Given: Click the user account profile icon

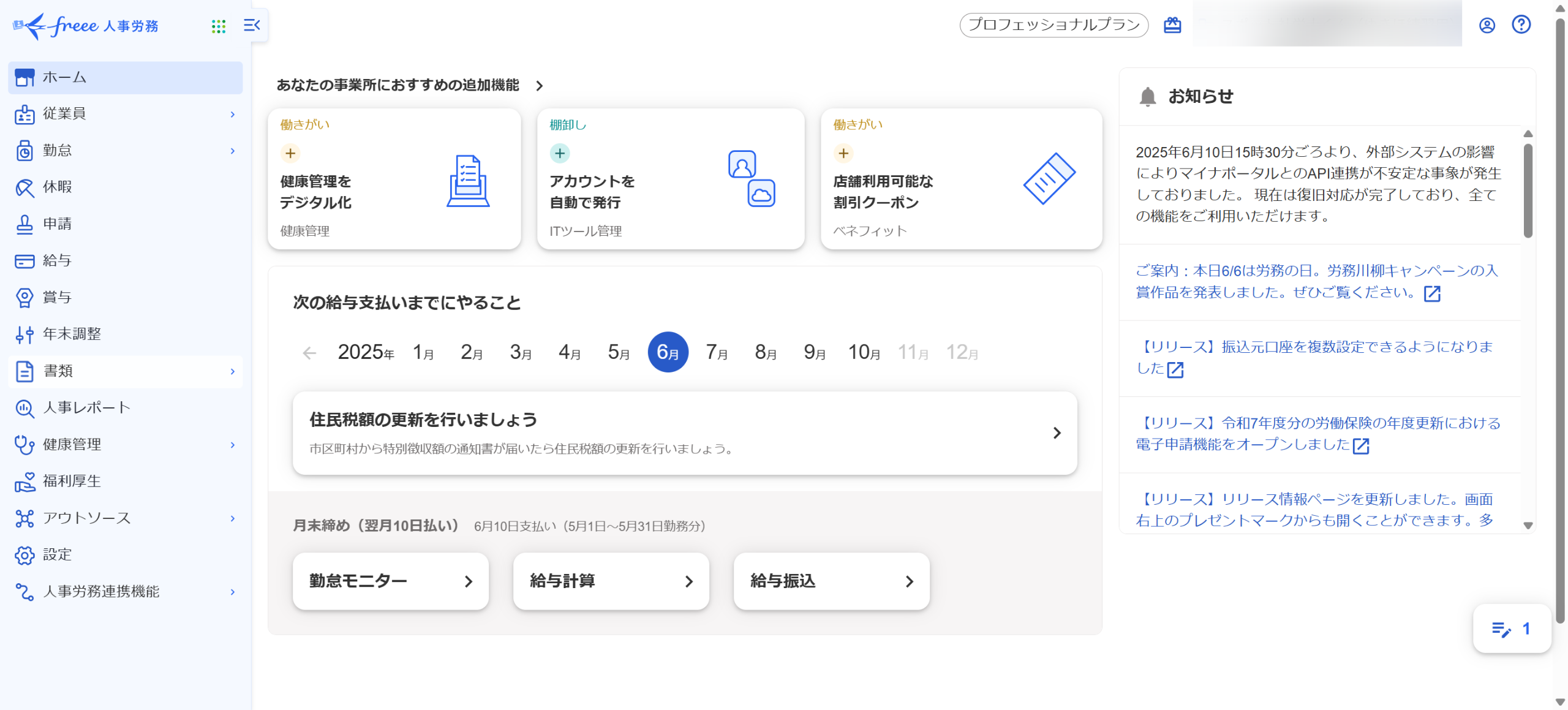Looking at the screenshot, I should (1487, 25).
